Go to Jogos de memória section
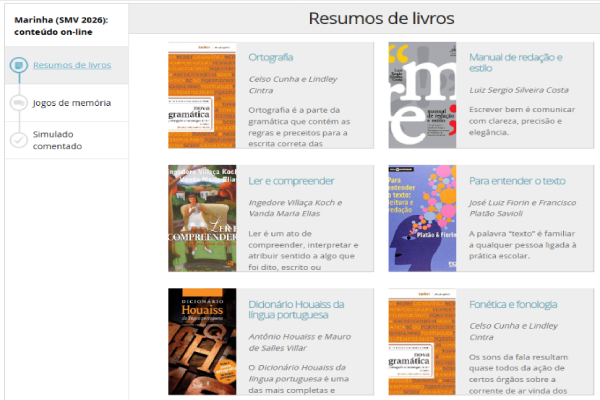This screenshot has width=600, height=400. 72,103
